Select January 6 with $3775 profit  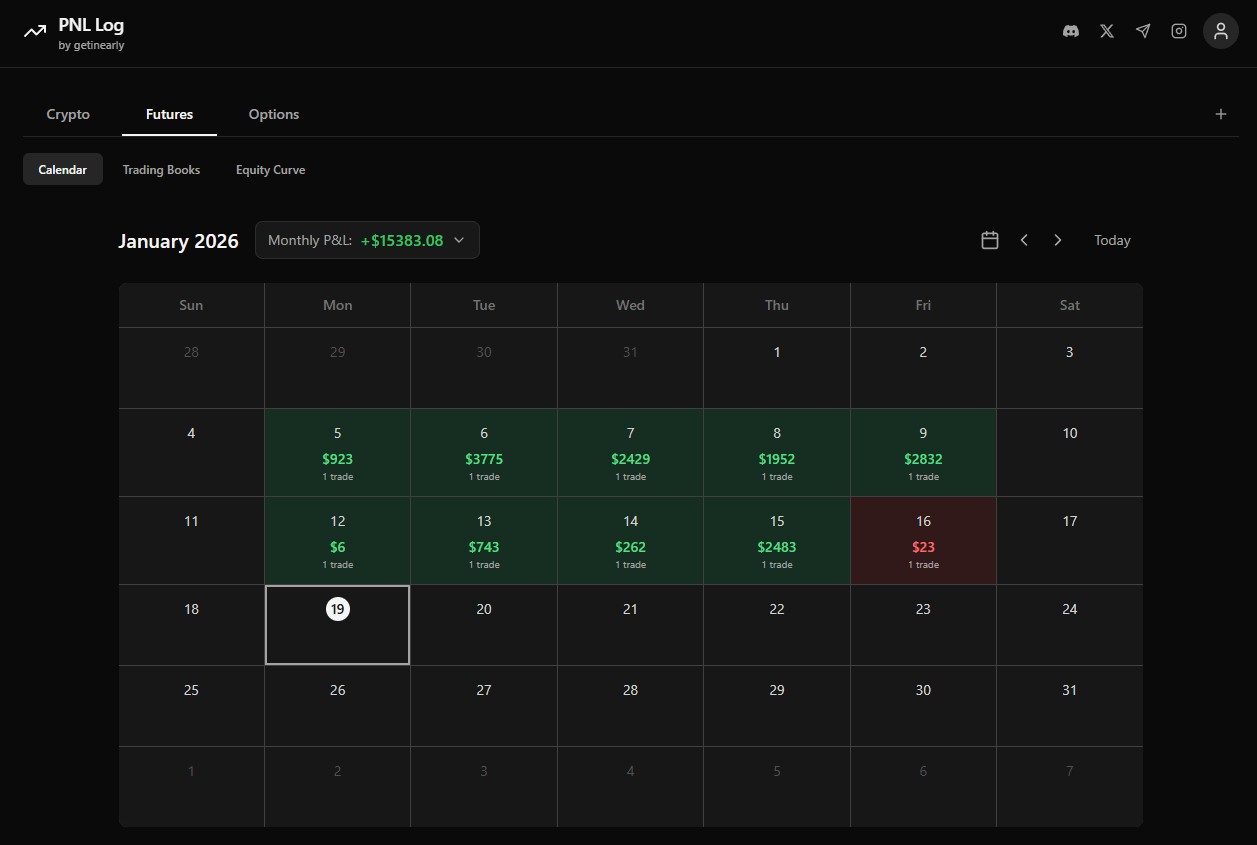(x=484, y=453)
